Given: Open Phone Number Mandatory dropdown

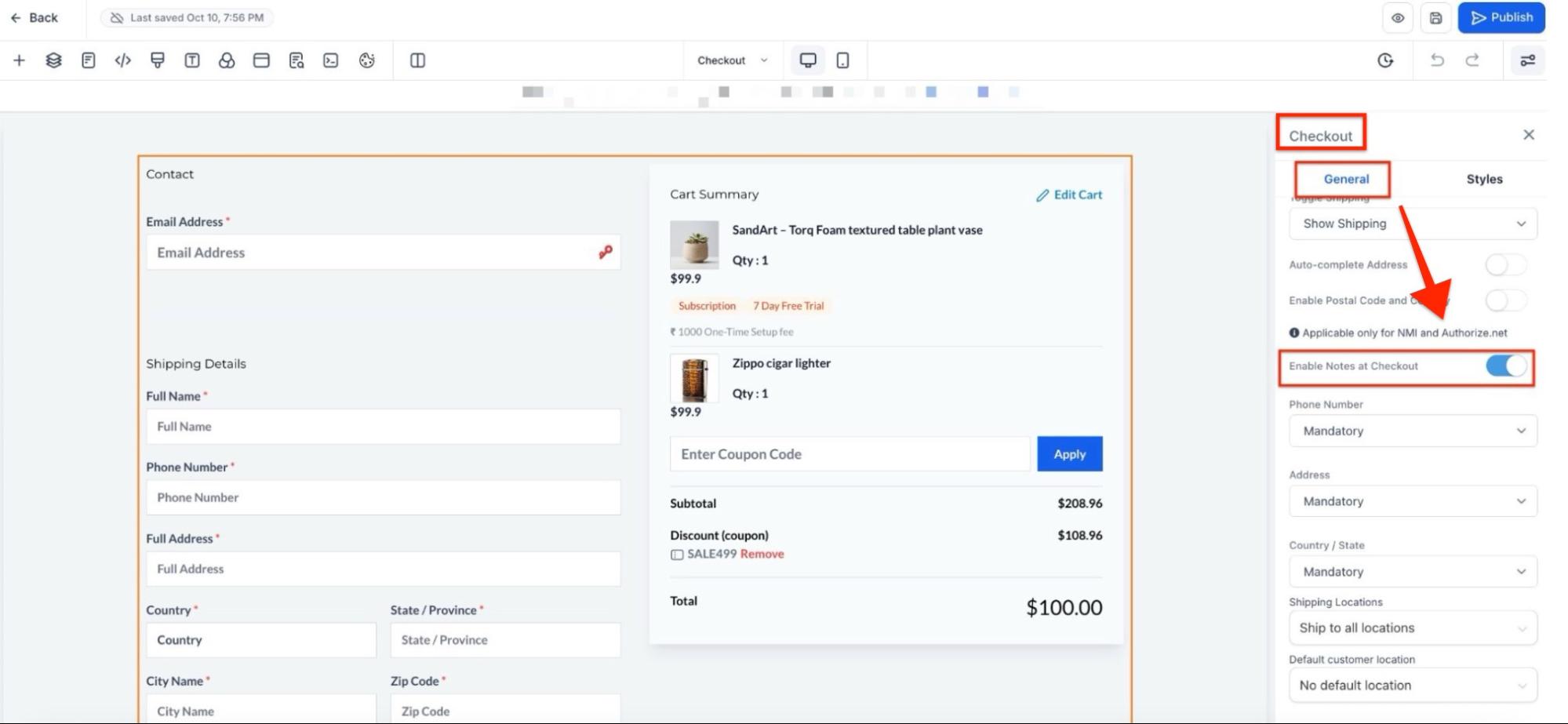Looking at the screenshot, I should click(x=1413, y=431).
